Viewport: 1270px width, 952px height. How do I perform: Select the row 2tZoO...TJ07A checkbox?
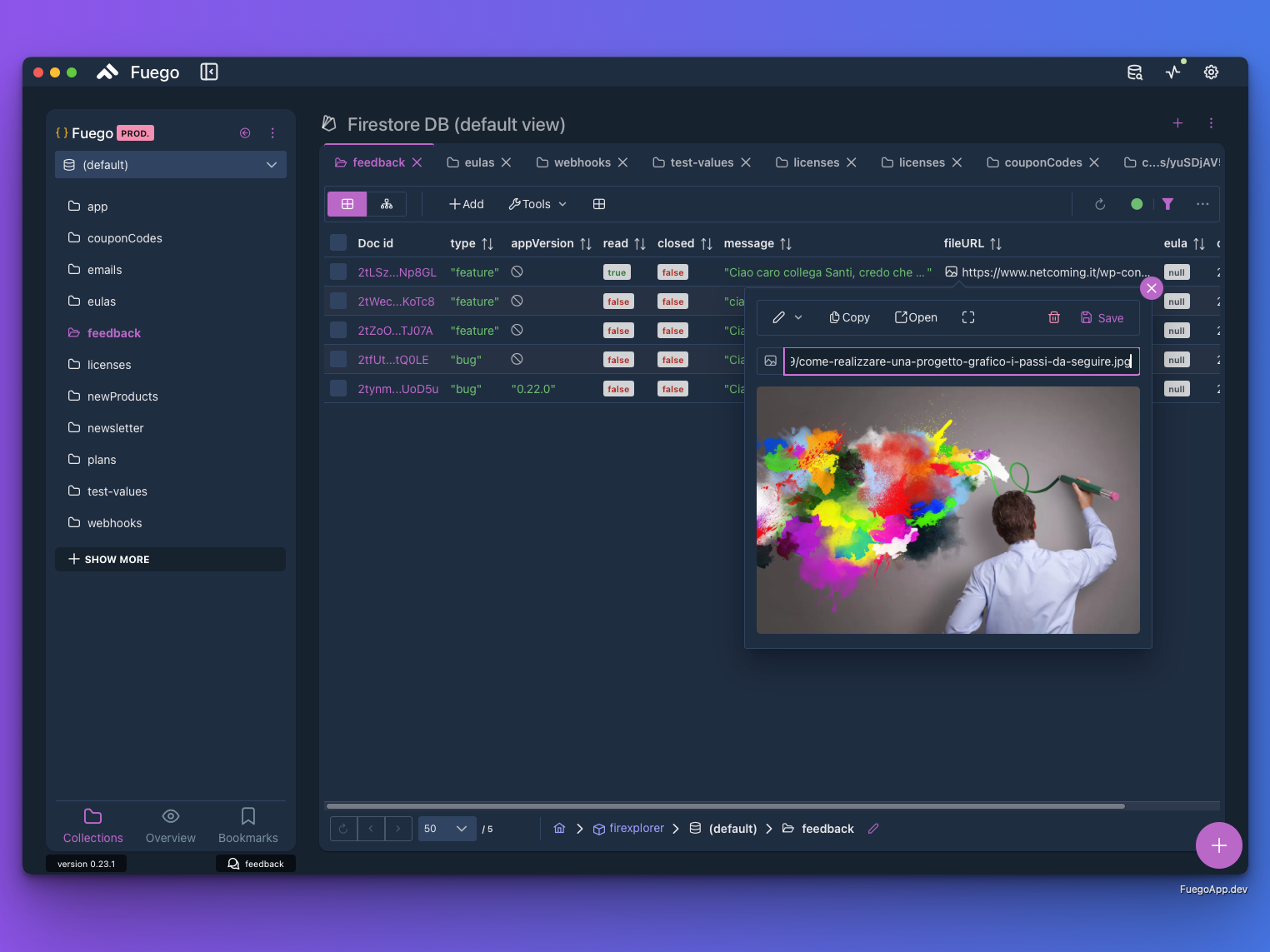pos(338,330)
